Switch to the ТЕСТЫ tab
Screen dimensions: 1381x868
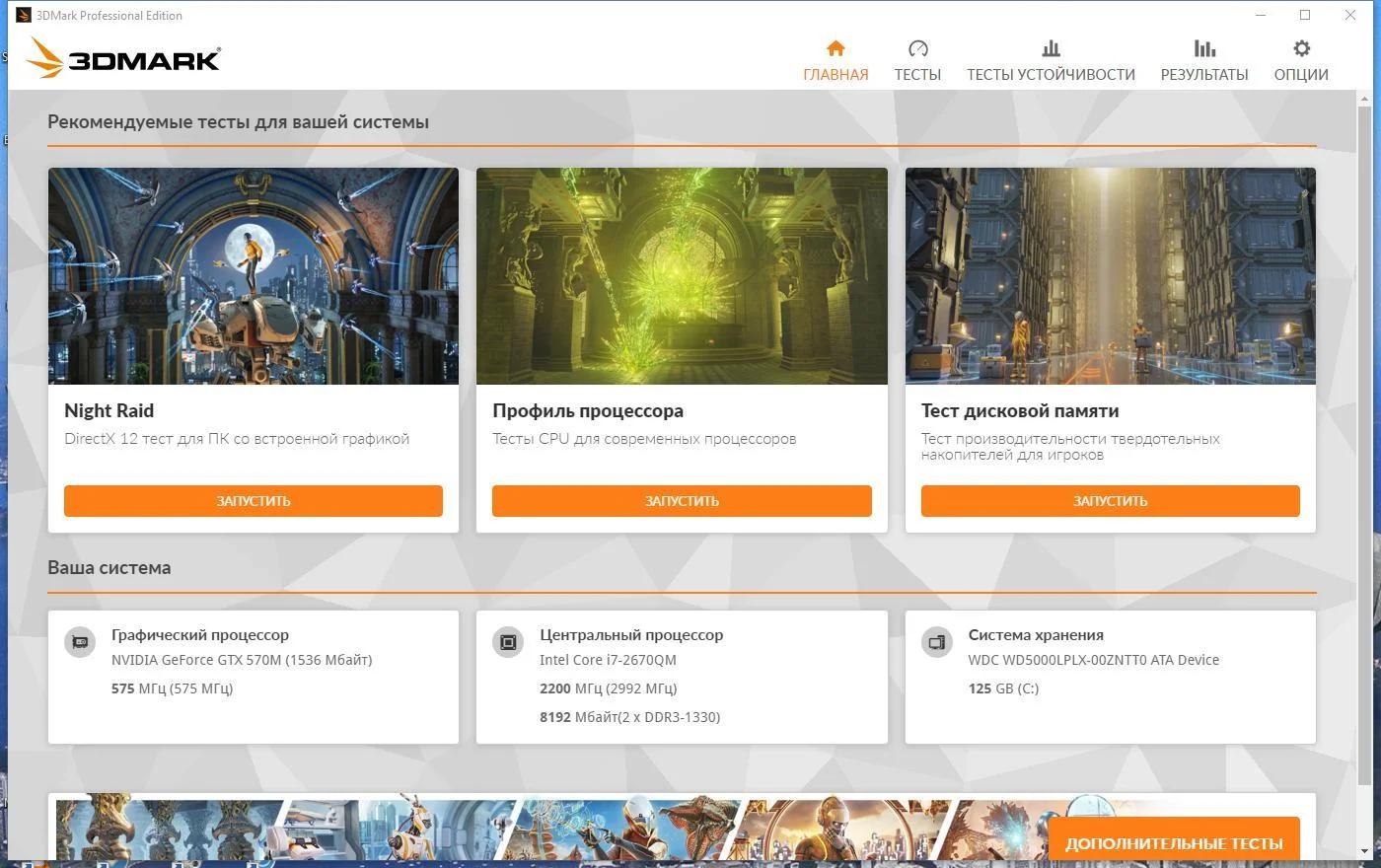(917, 74)
